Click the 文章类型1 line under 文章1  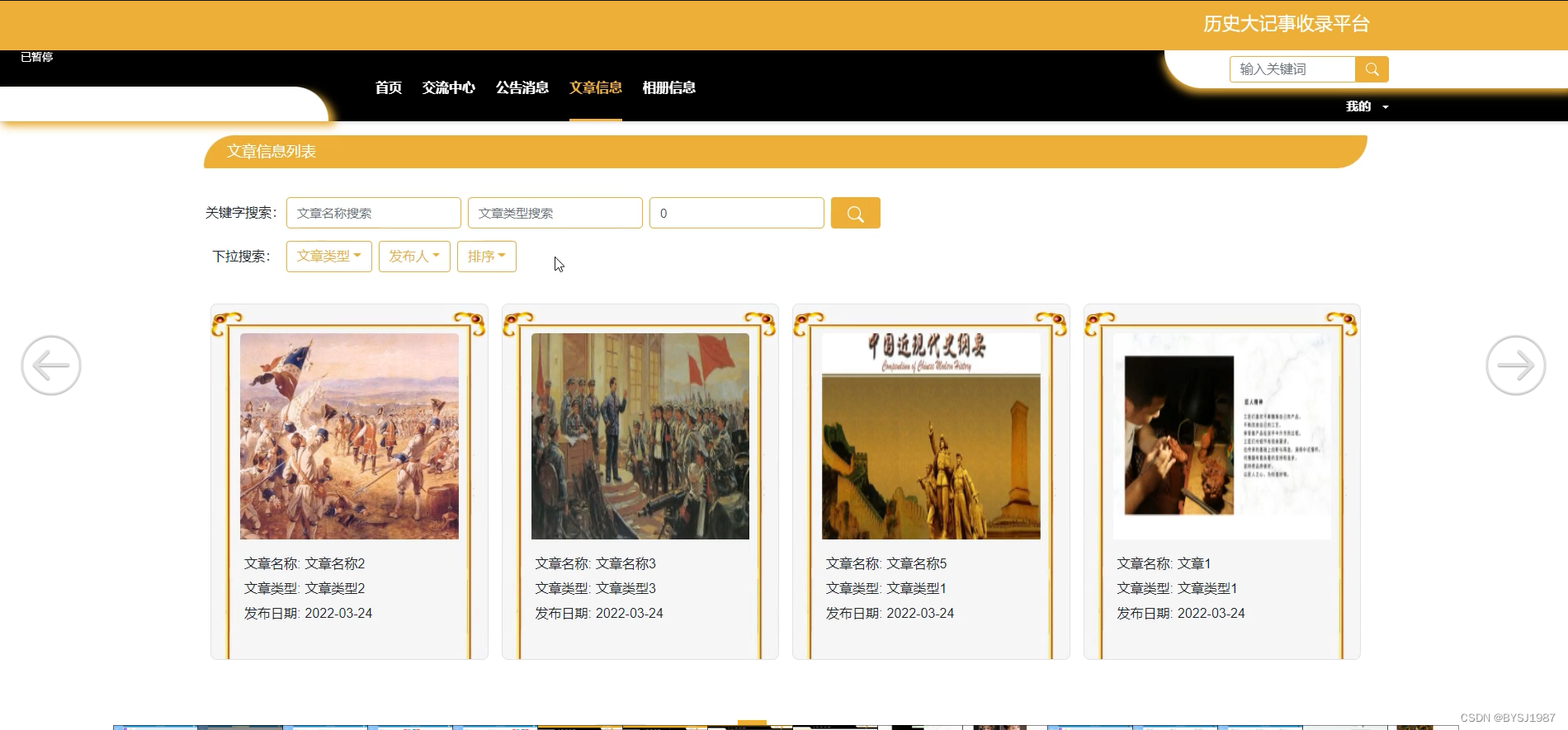(1177, 588)
